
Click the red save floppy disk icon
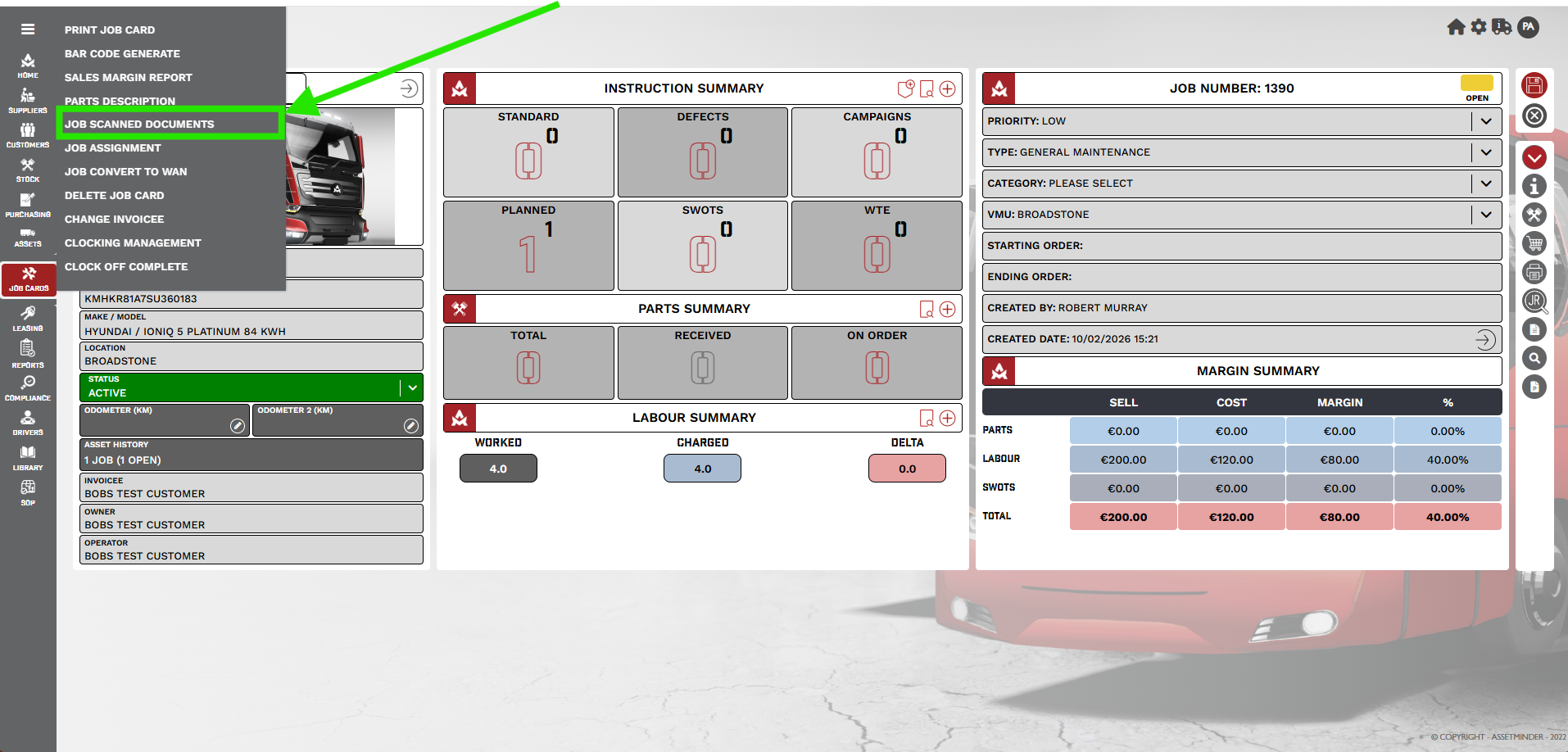1534,85
